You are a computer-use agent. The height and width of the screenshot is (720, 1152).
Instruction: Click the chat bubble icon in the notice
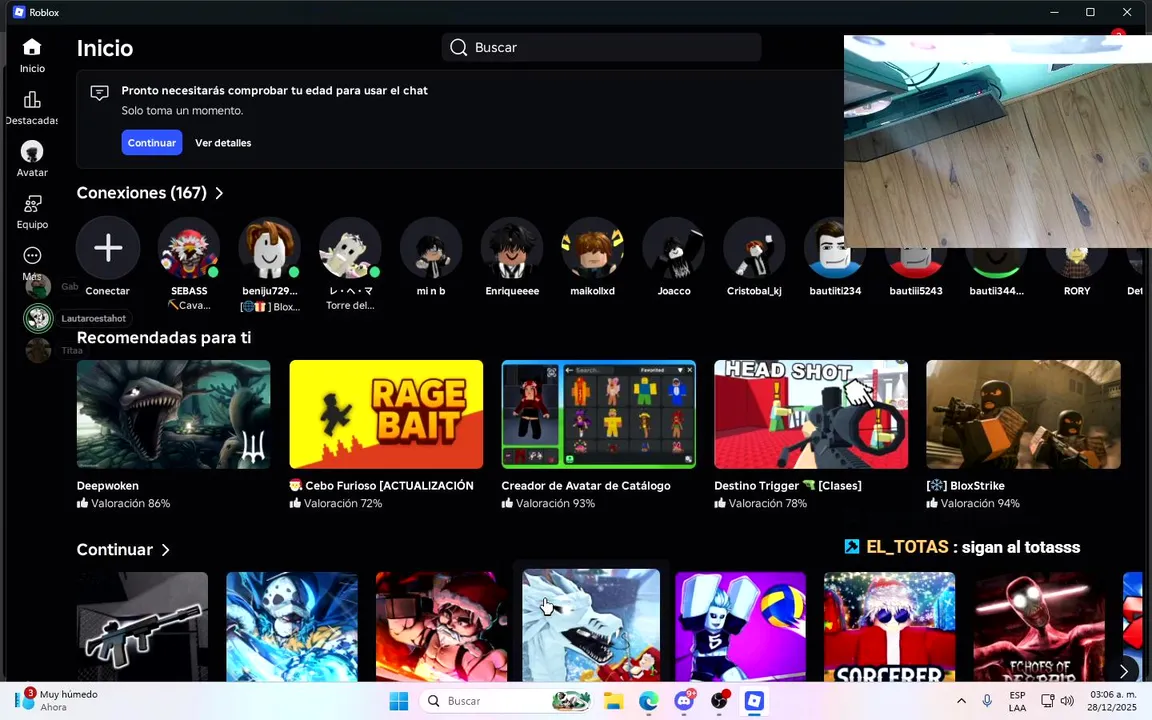pos(99,93)
